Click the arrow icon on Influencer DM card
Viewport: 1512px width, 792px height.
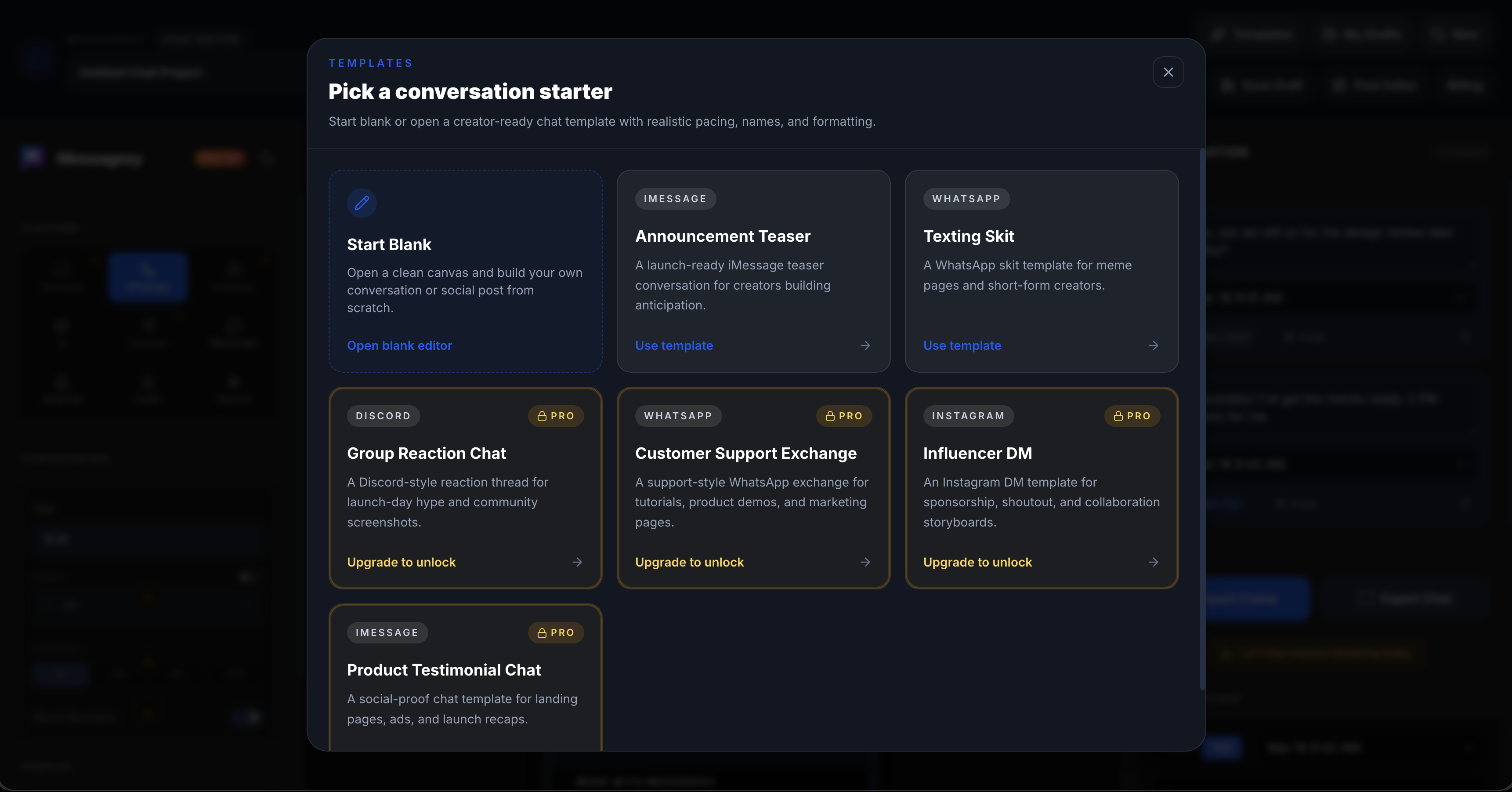(1153, 563)
